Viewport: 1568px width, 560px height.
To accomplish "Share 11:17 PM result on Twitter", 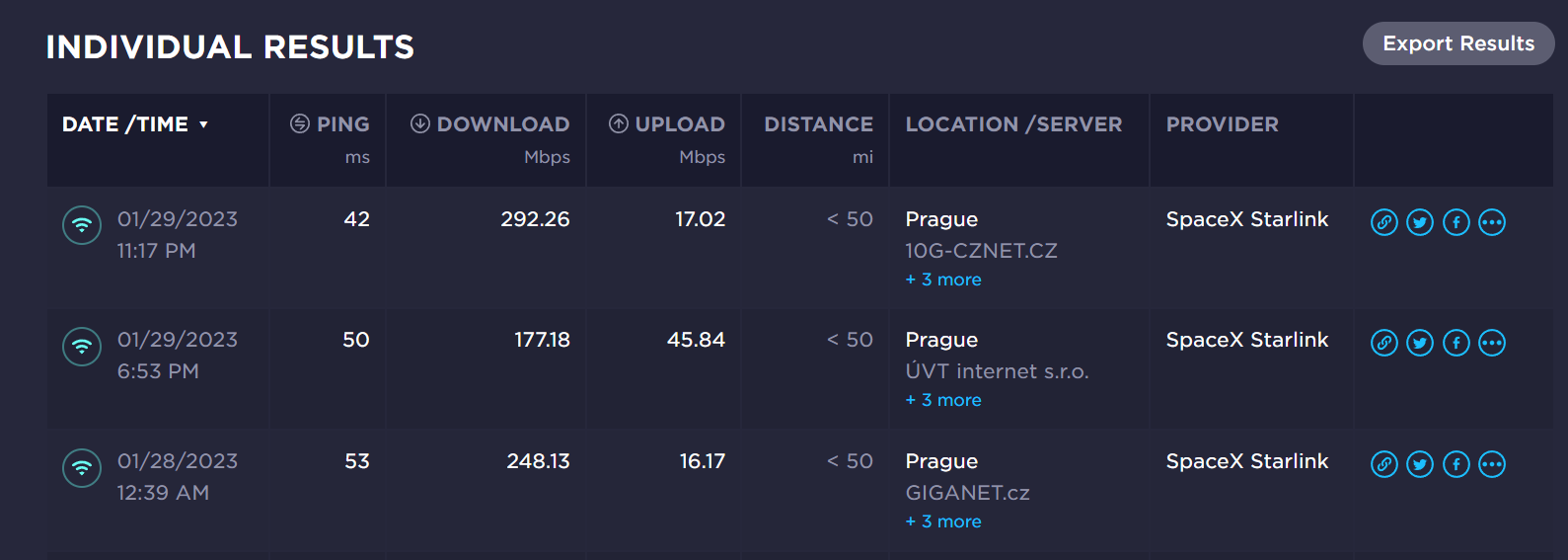I will [x=1420, y=222].
